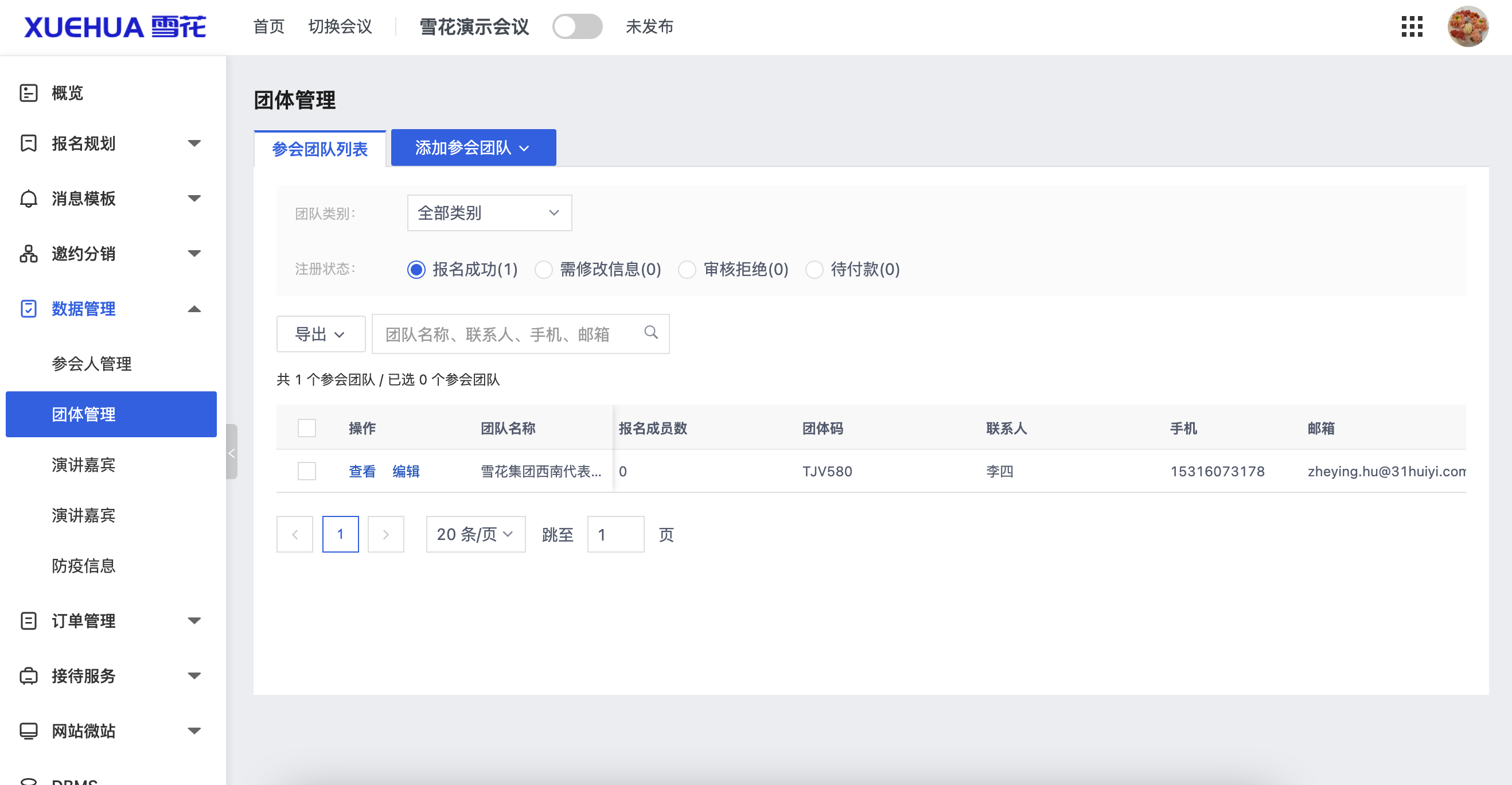Click the 雪花演示会议 conference title

(x=474, y=26)
